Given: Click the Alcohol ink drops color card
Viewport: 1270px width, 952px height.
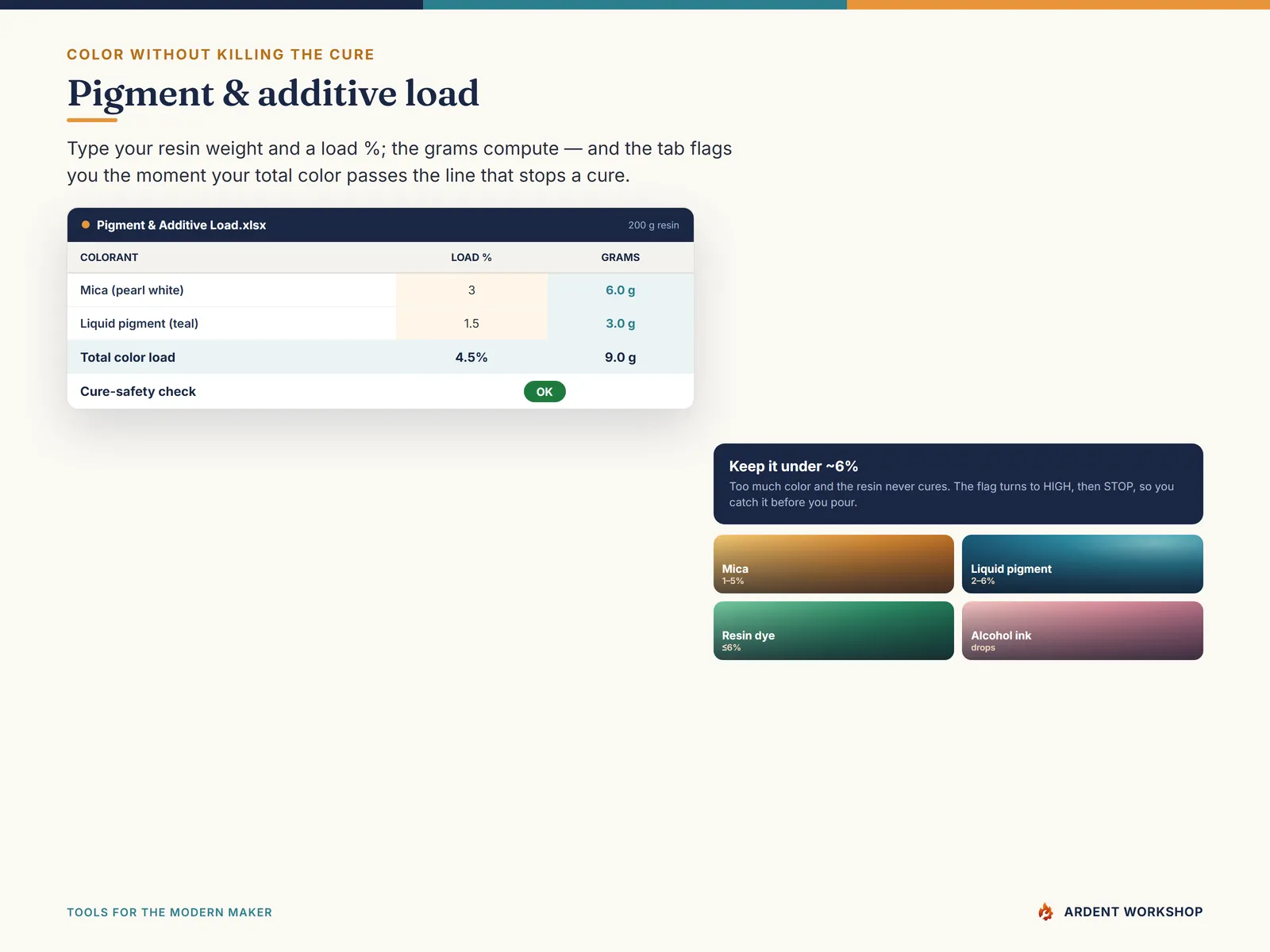Looking at the screenshot, I should 1083,631.
